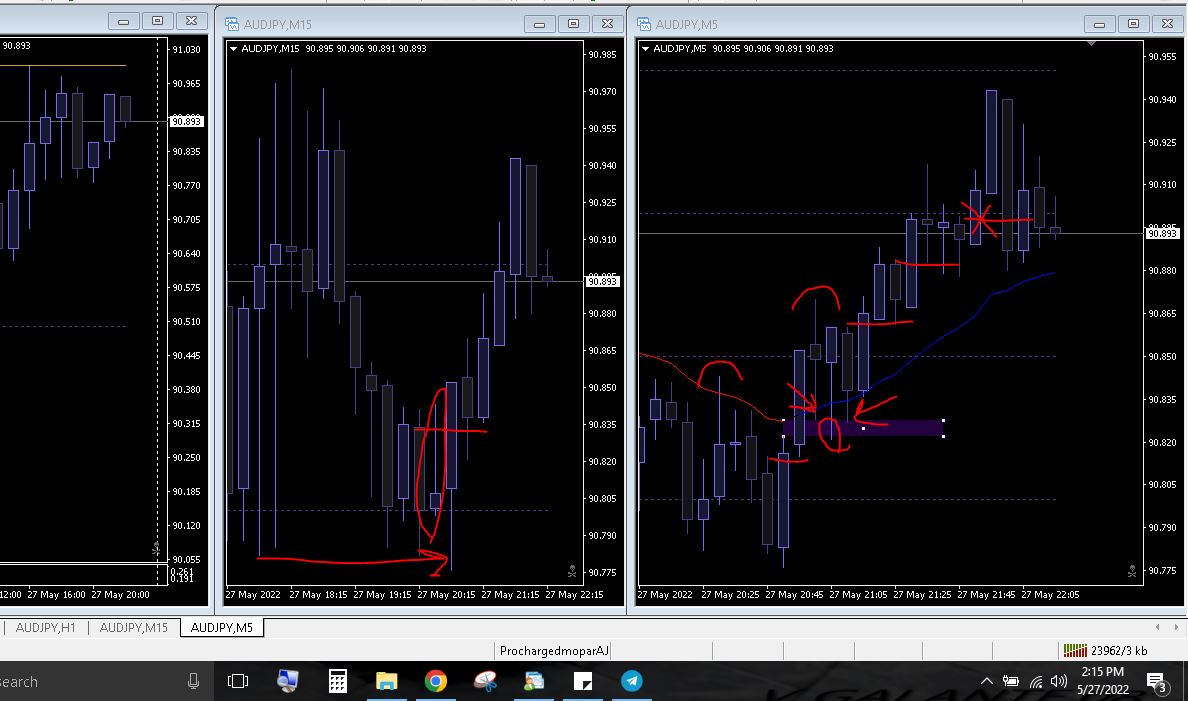This screenshot has width=1188, height=701.
Task: Switch to the AUDJPY,H1 chart tab
Action: [45, 627]
